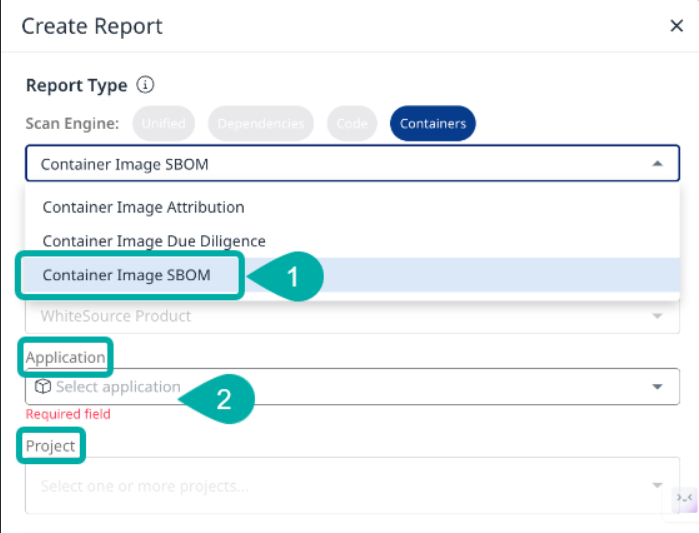Click the floating widget icon at bottom right
Viewport: 699px width, 533px height.
(684, 498)
